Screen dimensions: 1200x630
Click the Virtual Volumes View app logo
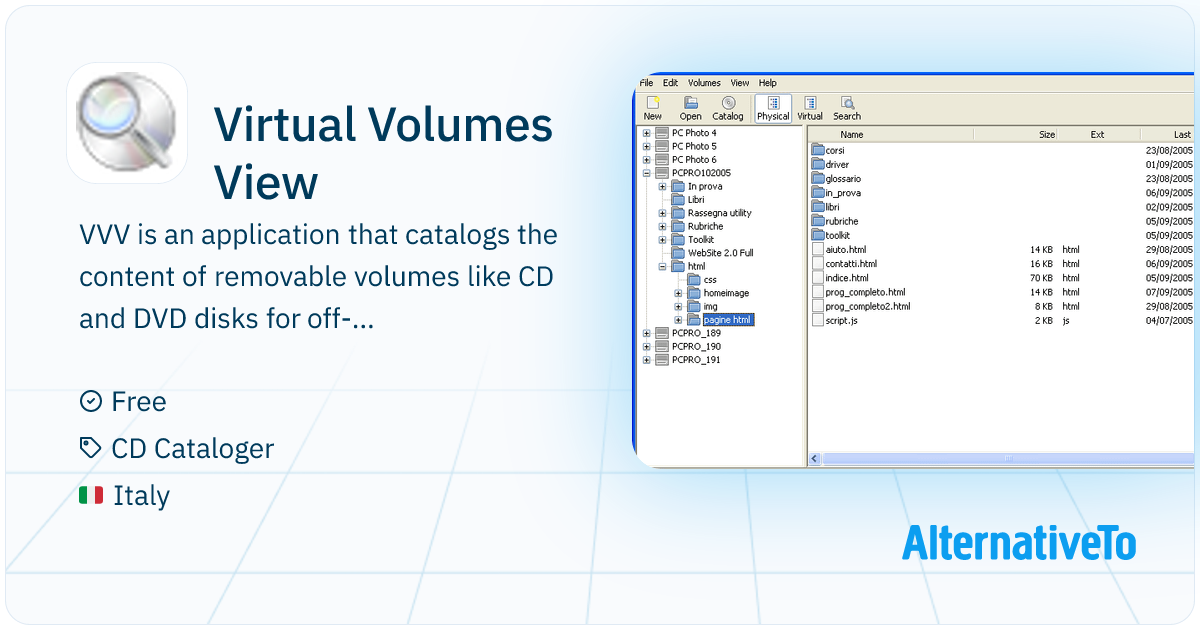click(127, 123)
